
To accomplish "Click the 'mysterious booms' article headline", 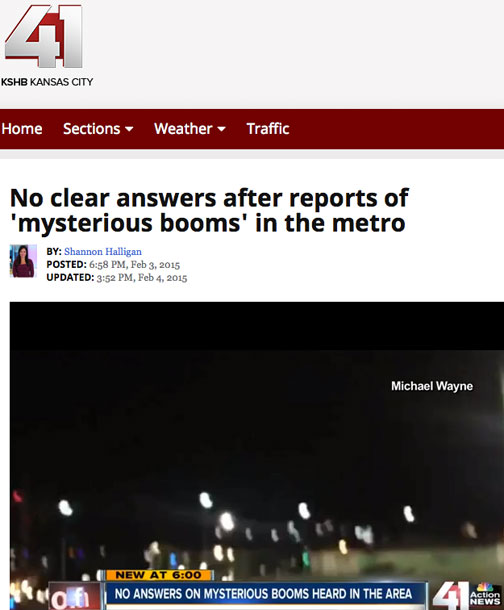I will (x=210, y=210).
